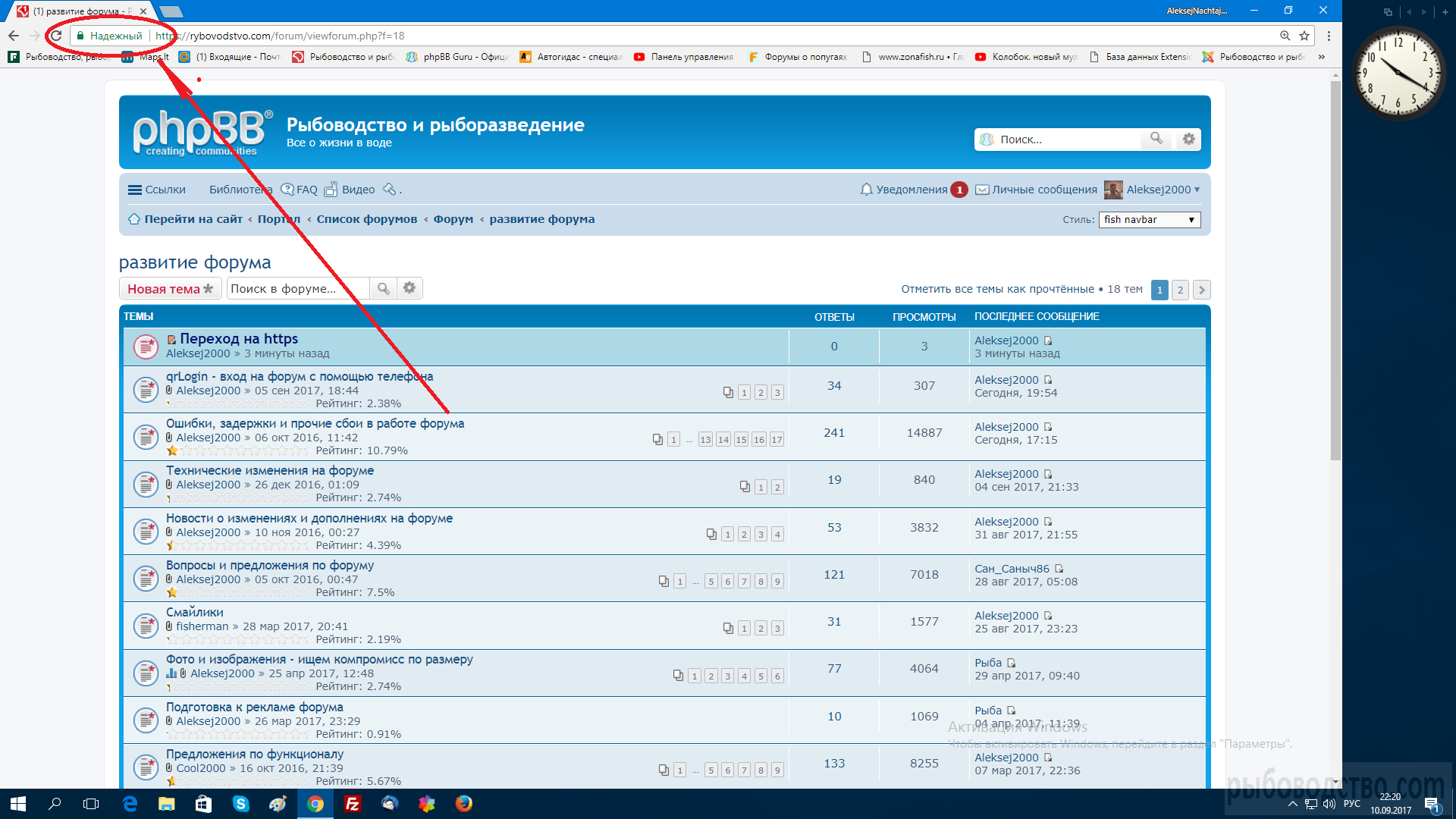Reload the page with the refresh icon
The height and width of the screenshot is (819, 1456).
[56, 36]
